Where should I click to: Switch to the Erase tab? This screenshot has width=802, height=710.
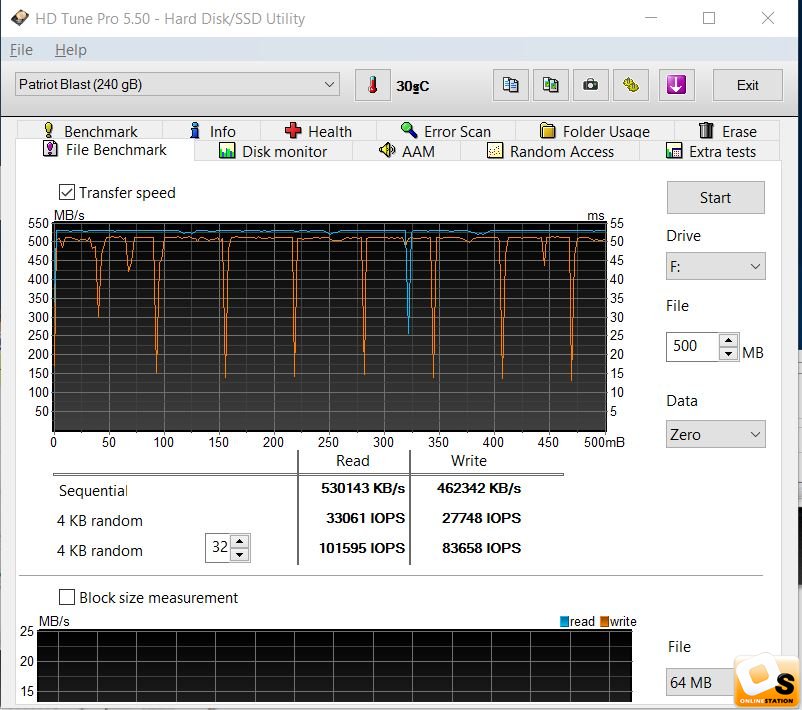[x=727, y=131]
